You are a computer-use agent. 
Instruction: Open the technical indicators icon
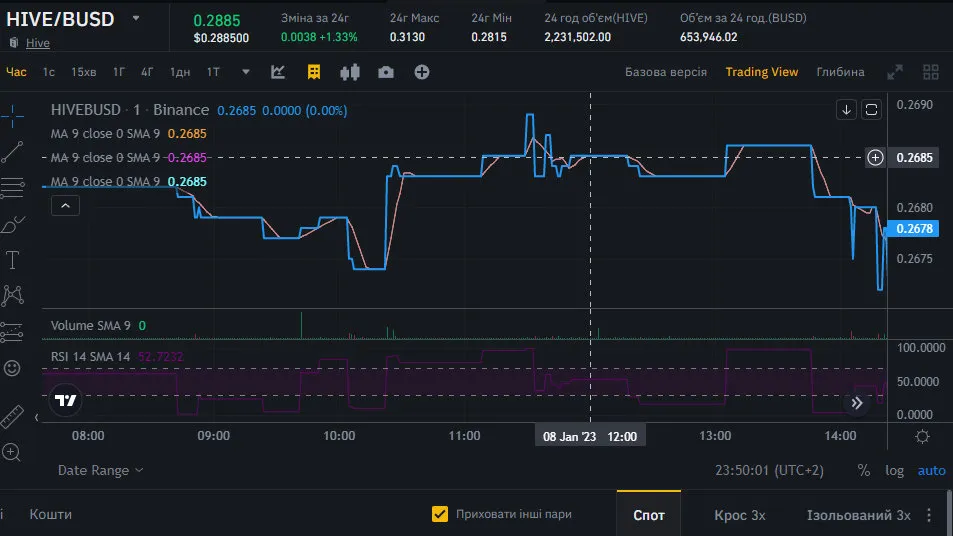point(278,72)
